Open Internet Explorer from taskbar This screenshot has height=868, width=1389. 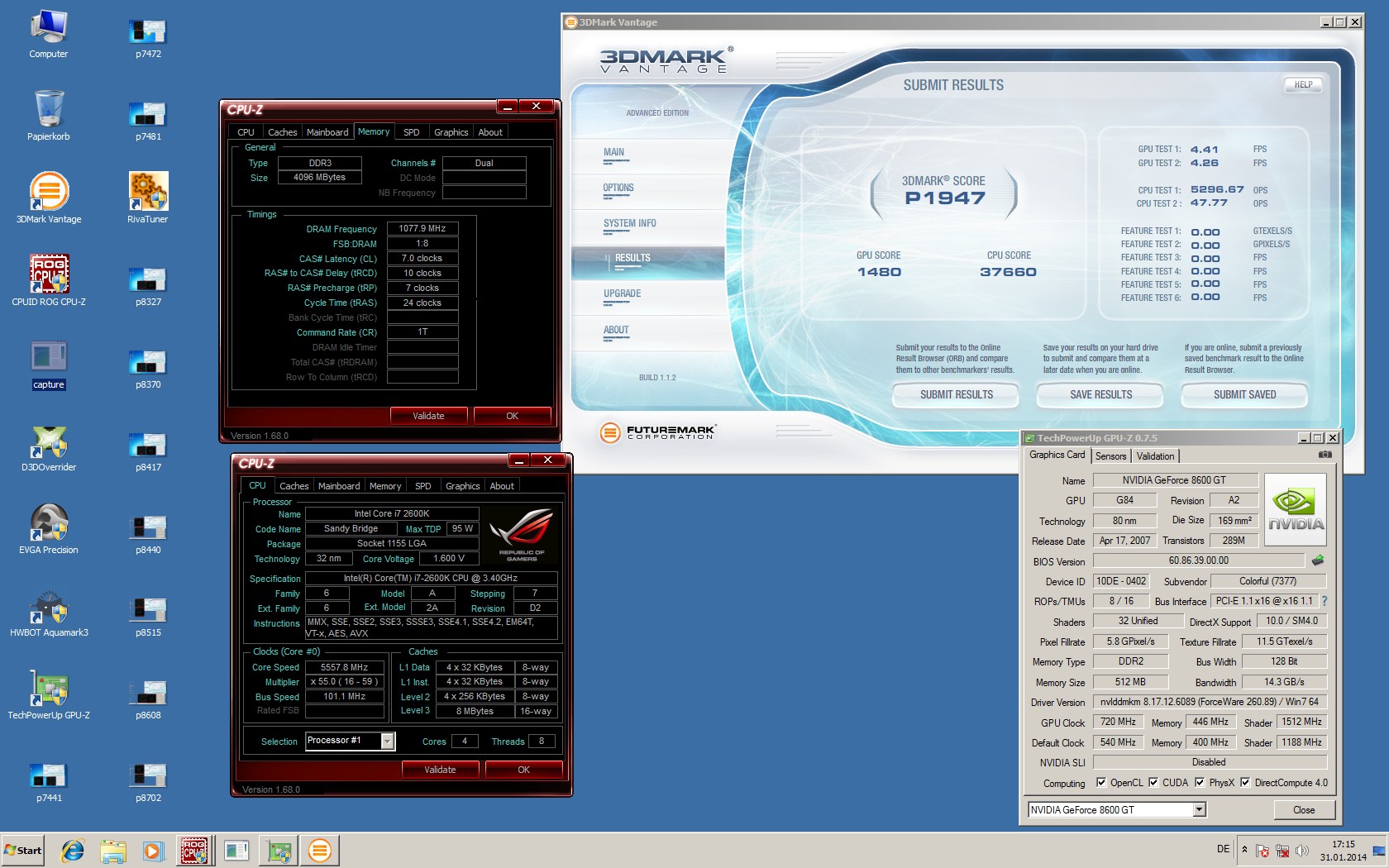[73, 850]
